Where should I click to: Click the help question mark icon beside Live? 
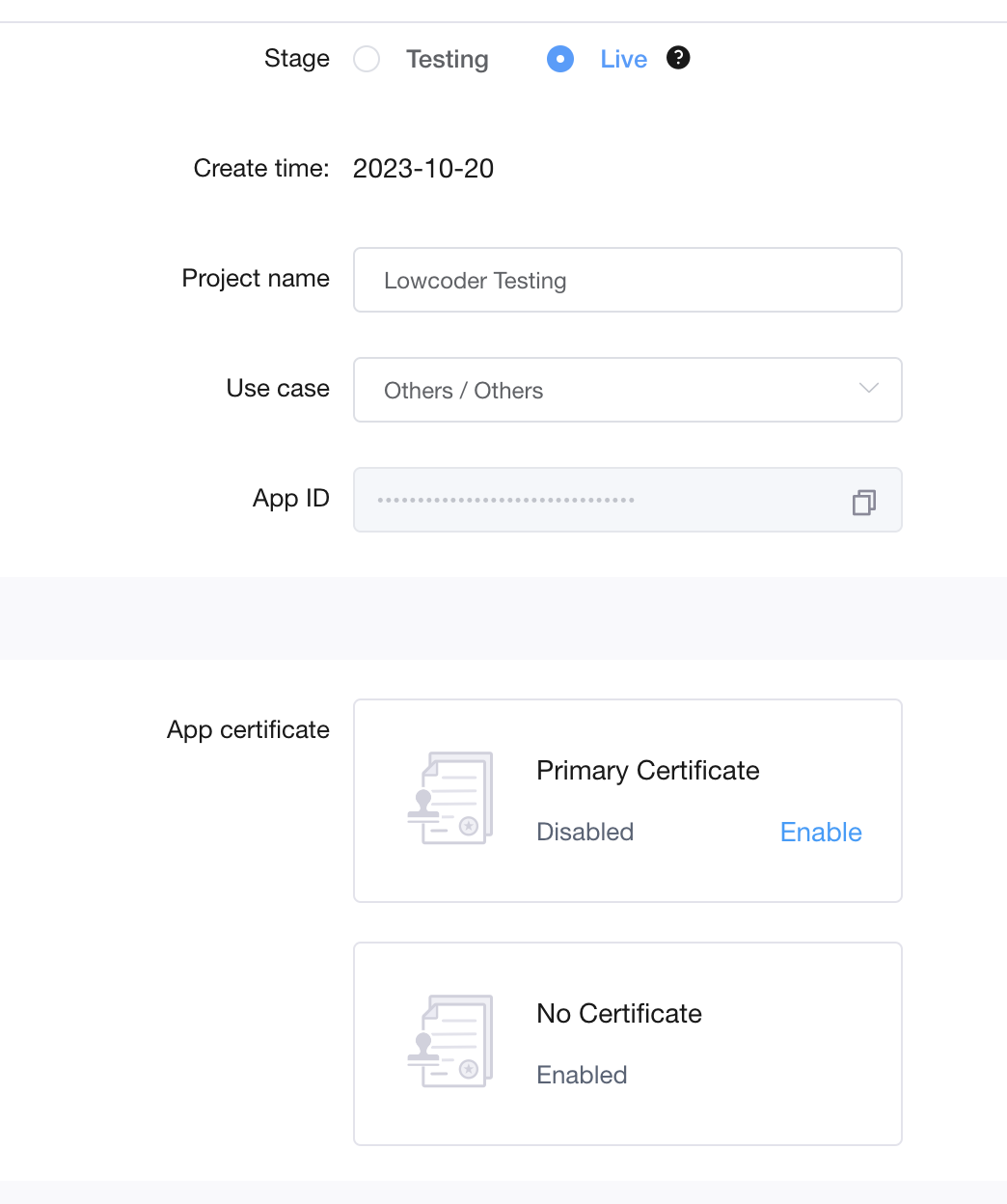[679, 58]
